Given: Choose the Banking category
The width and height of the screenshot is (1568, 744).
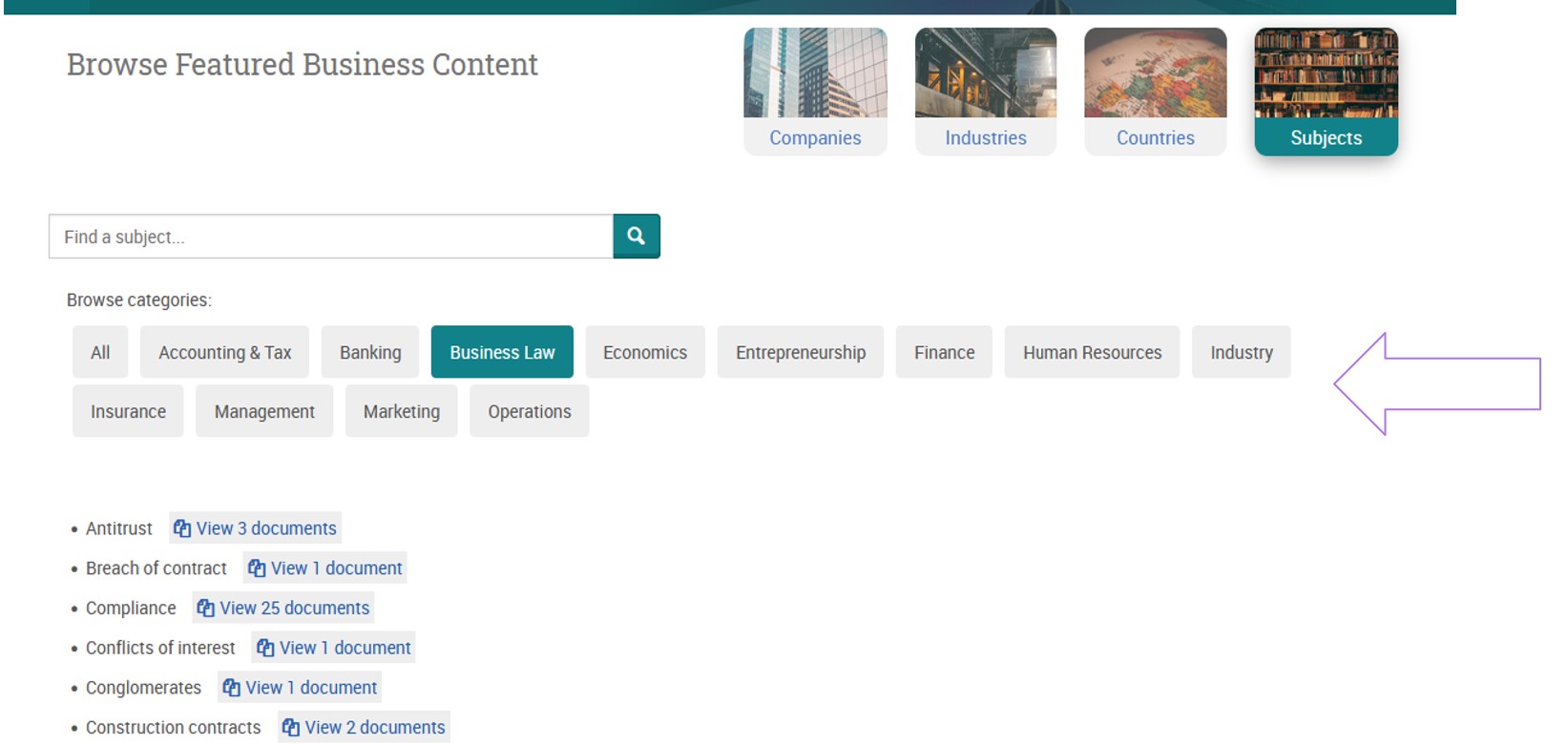Looking at the screenshot, I should tap(370, 352).
